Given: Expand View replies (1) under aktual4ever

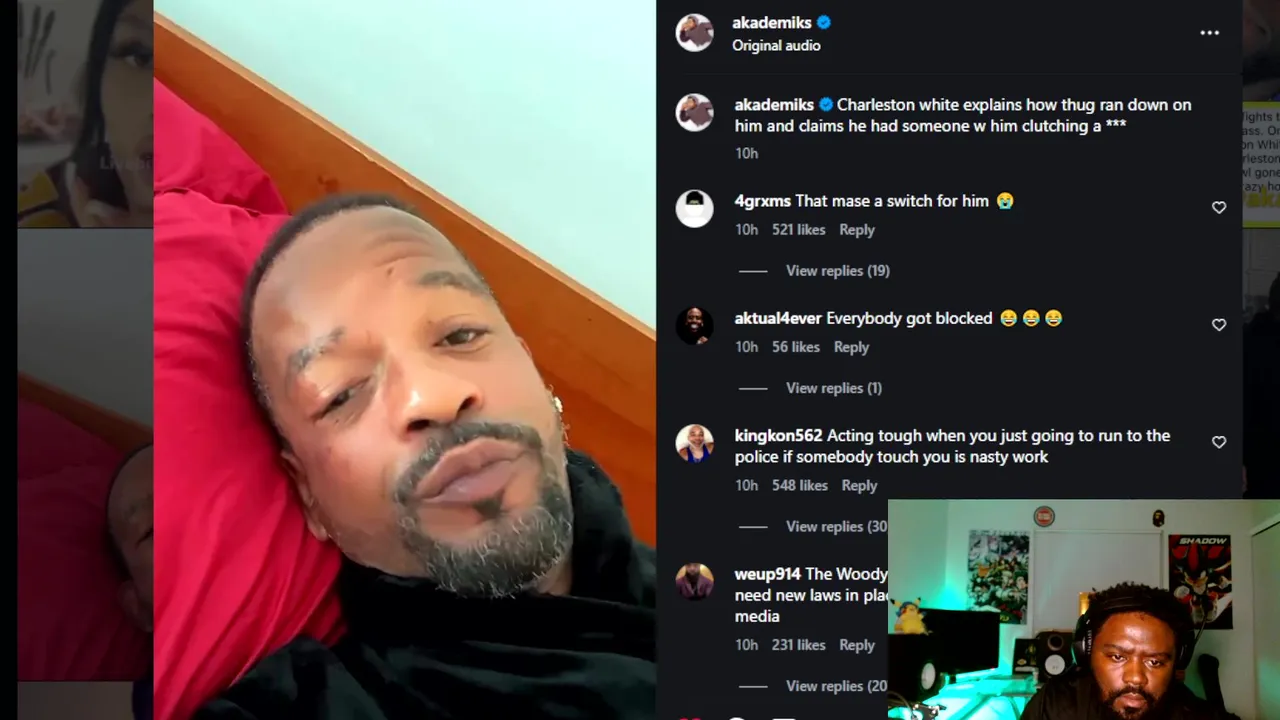Looking at the screenshot, I should pyautogui.click(x=833, y=388).
